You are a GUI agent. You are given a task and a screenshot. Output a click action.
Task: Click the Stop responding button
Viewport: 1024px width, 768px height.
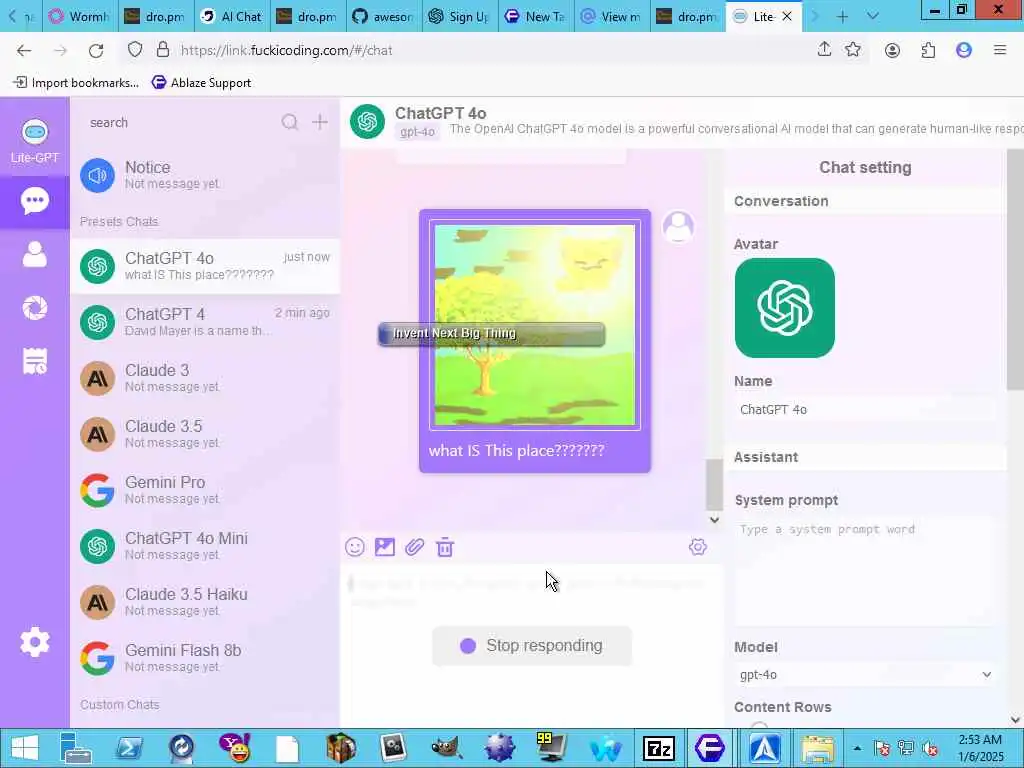tap(532, 646)
